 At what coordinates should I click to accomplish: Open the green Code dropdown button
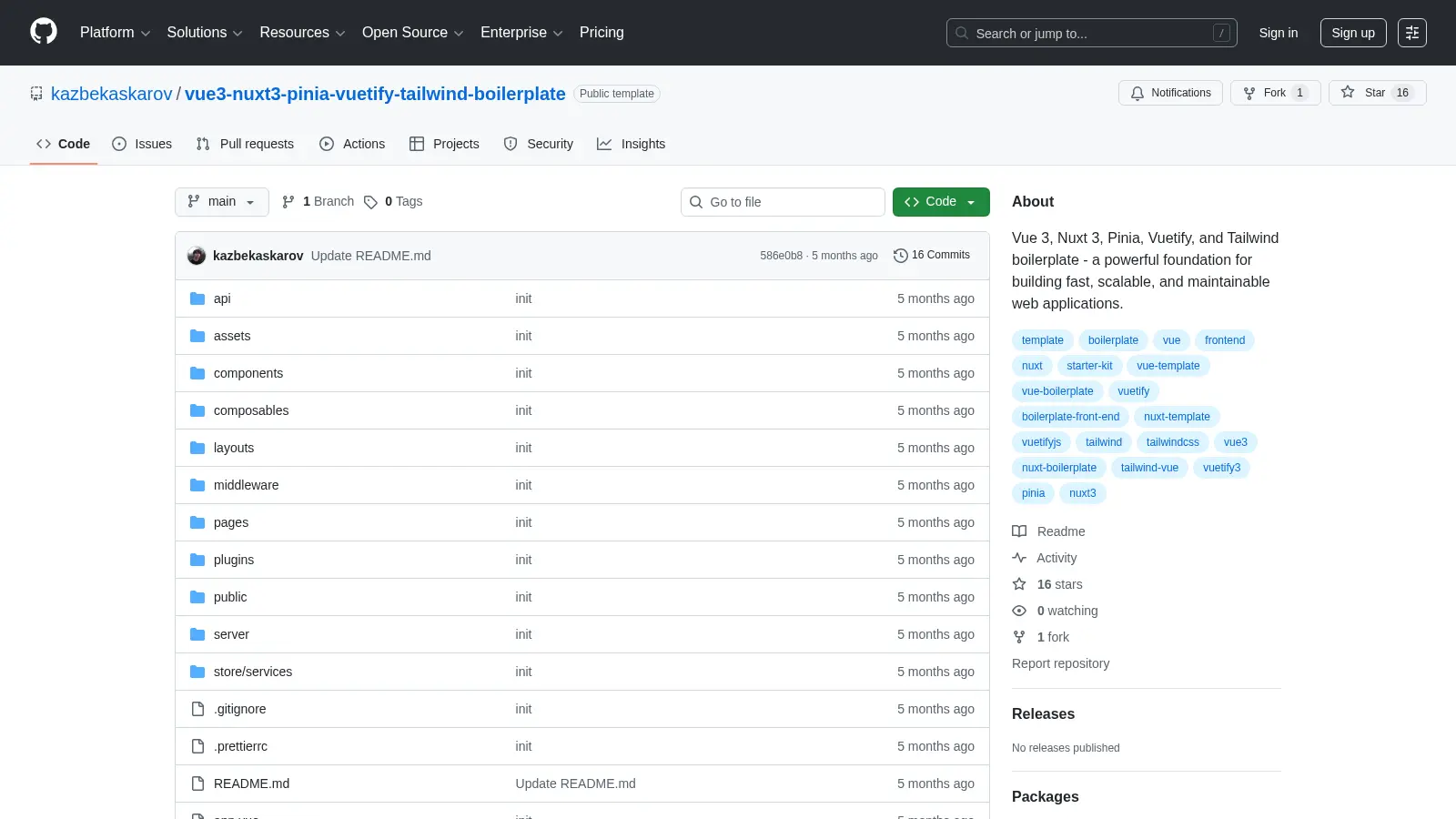click(941, 202)
